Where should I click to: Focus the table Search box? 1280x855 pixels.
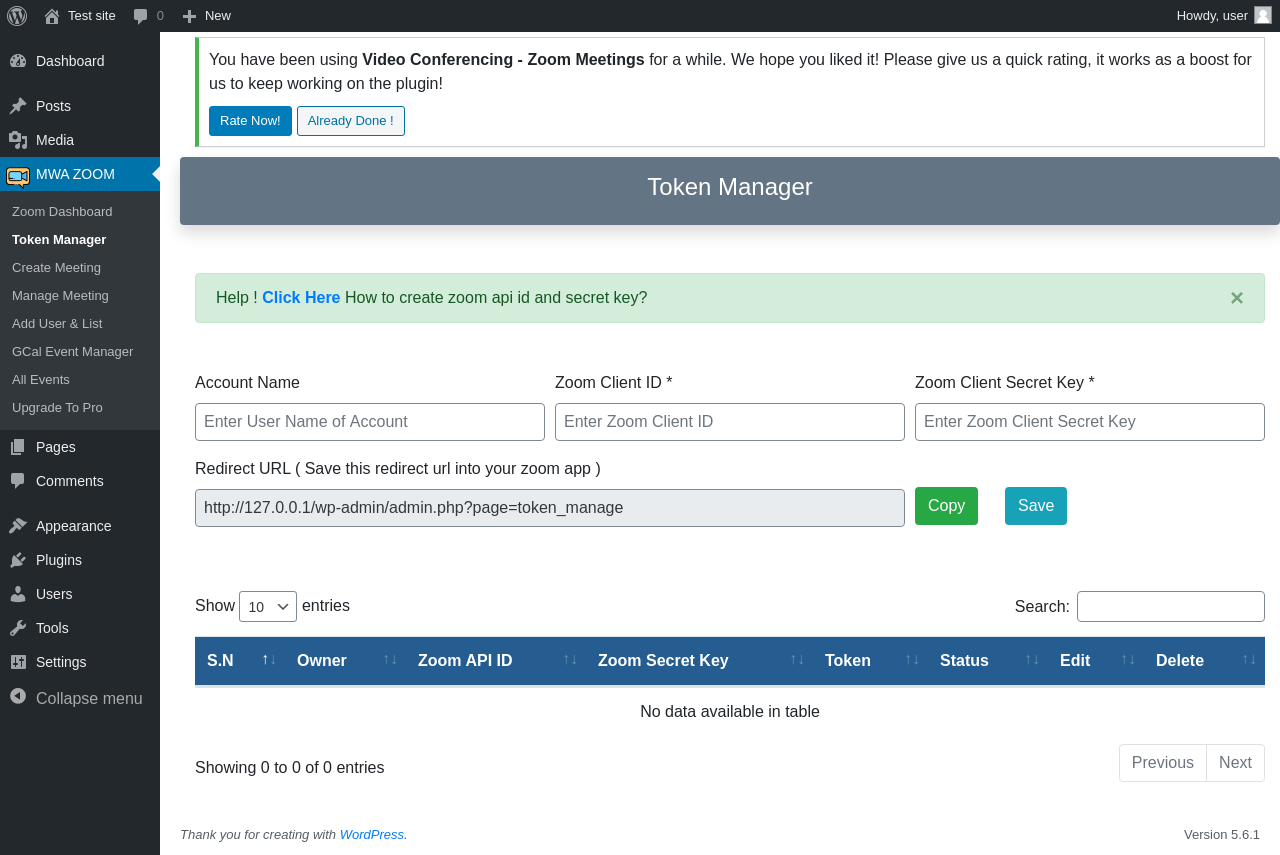tap(1171, 606)
